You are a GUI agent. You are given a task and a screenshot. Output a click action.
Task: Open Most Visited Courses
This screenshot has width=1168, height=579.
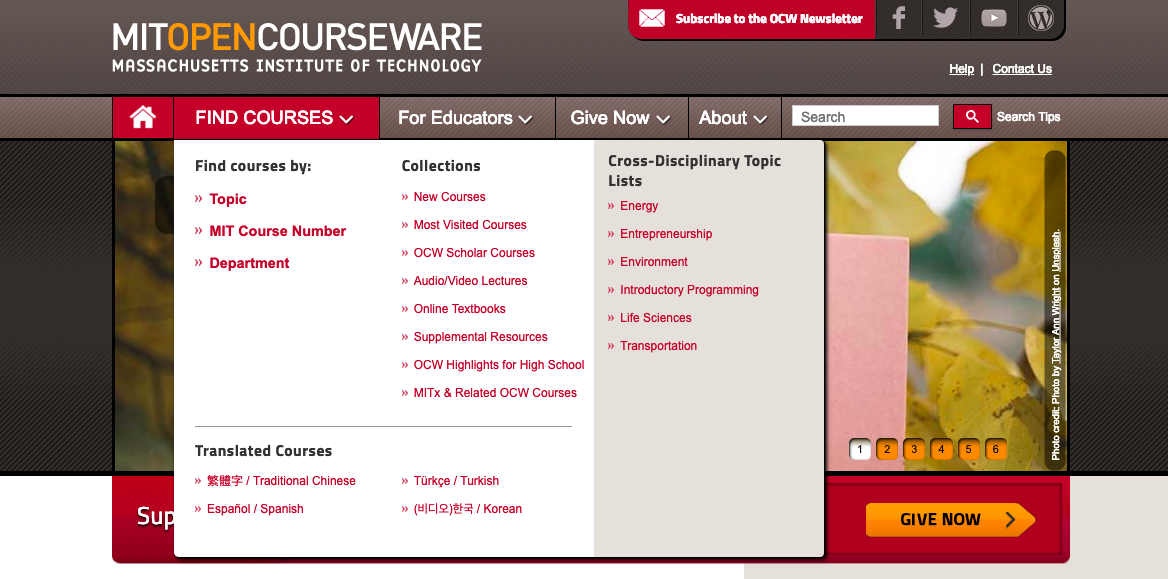pyautogui.click(x=470, y=225)
